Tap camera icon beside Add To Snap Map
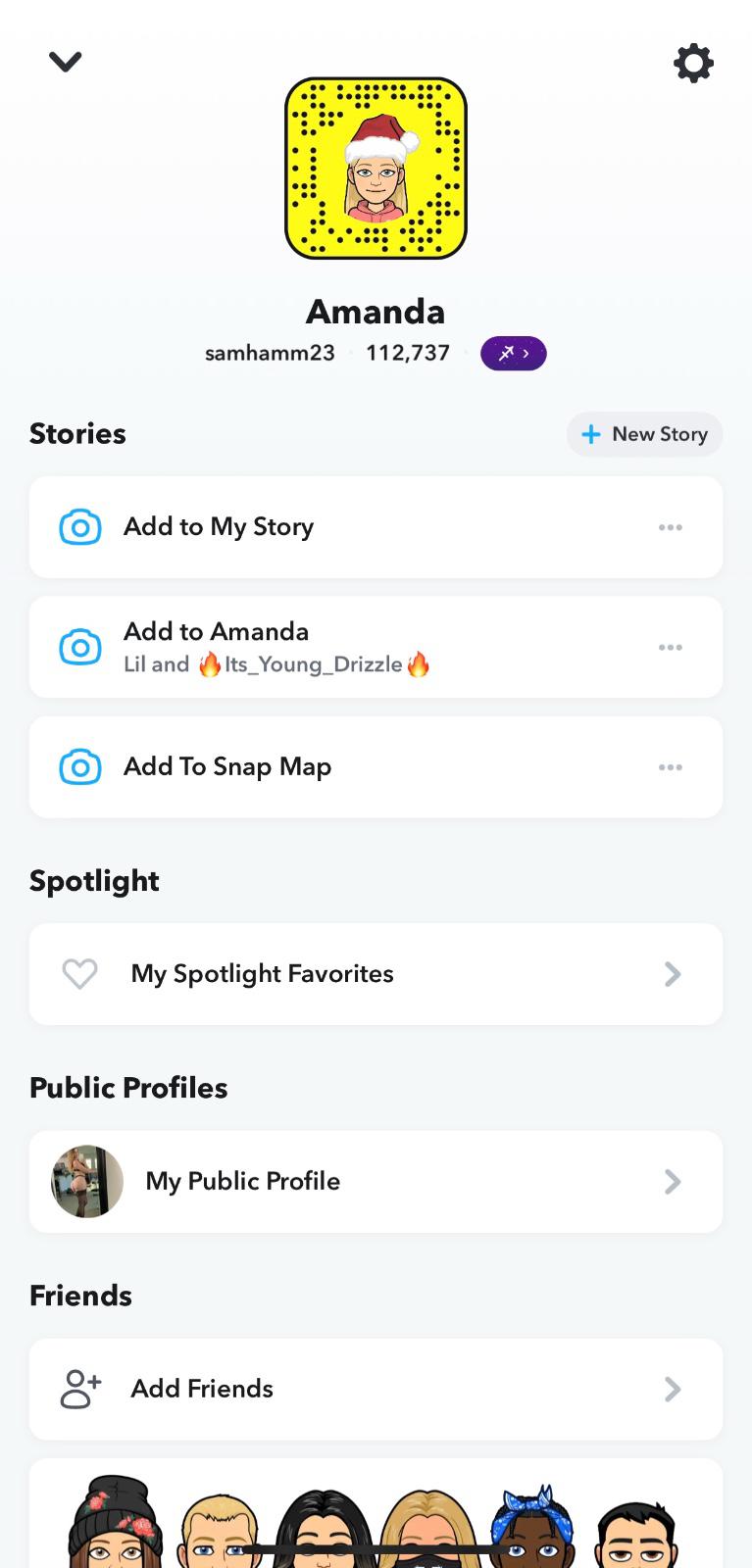 pos(80,767)
